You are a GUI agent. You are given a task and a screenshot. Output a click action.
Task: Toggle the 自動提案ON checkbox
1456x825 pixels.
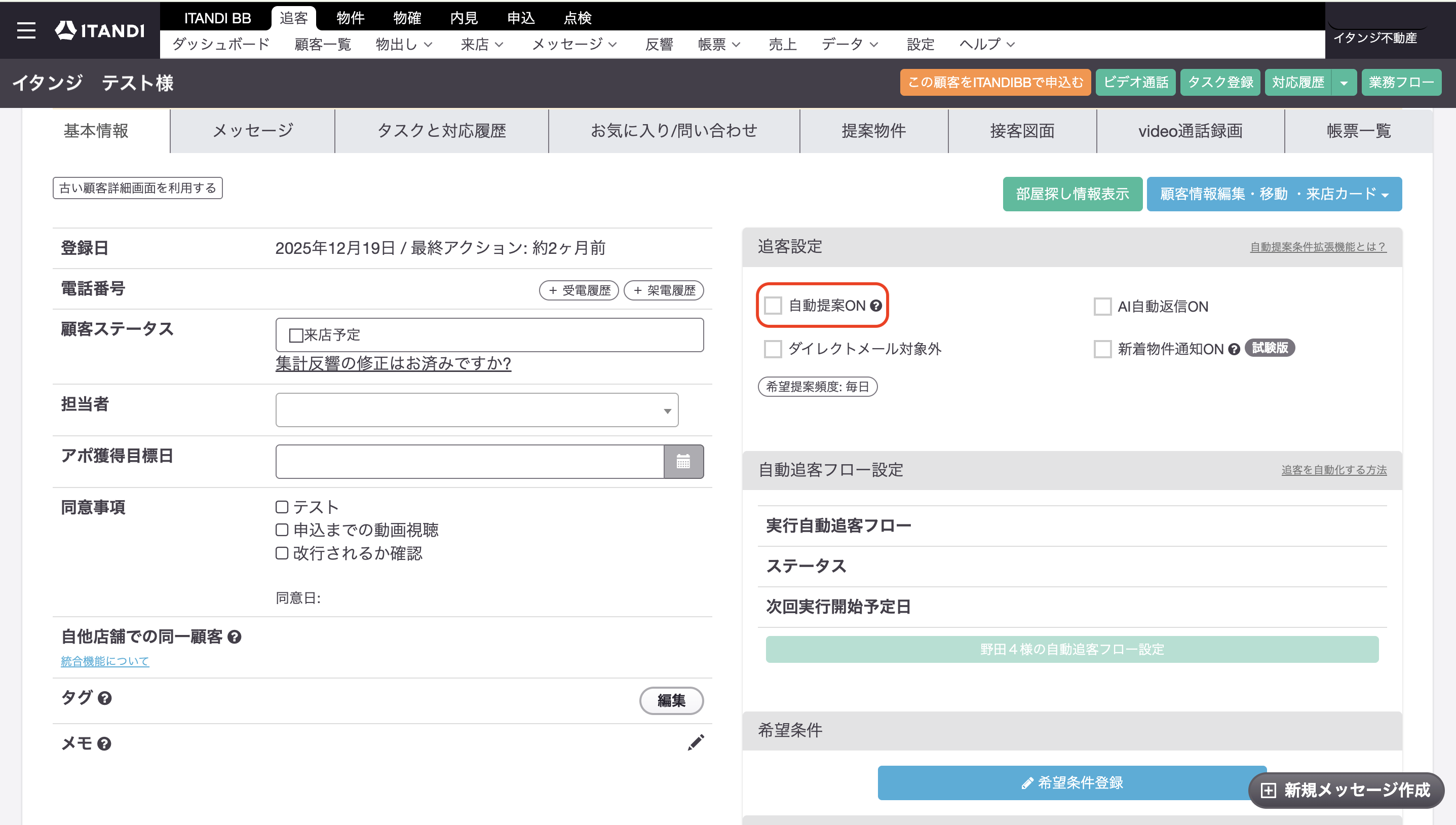coord(773,306)
